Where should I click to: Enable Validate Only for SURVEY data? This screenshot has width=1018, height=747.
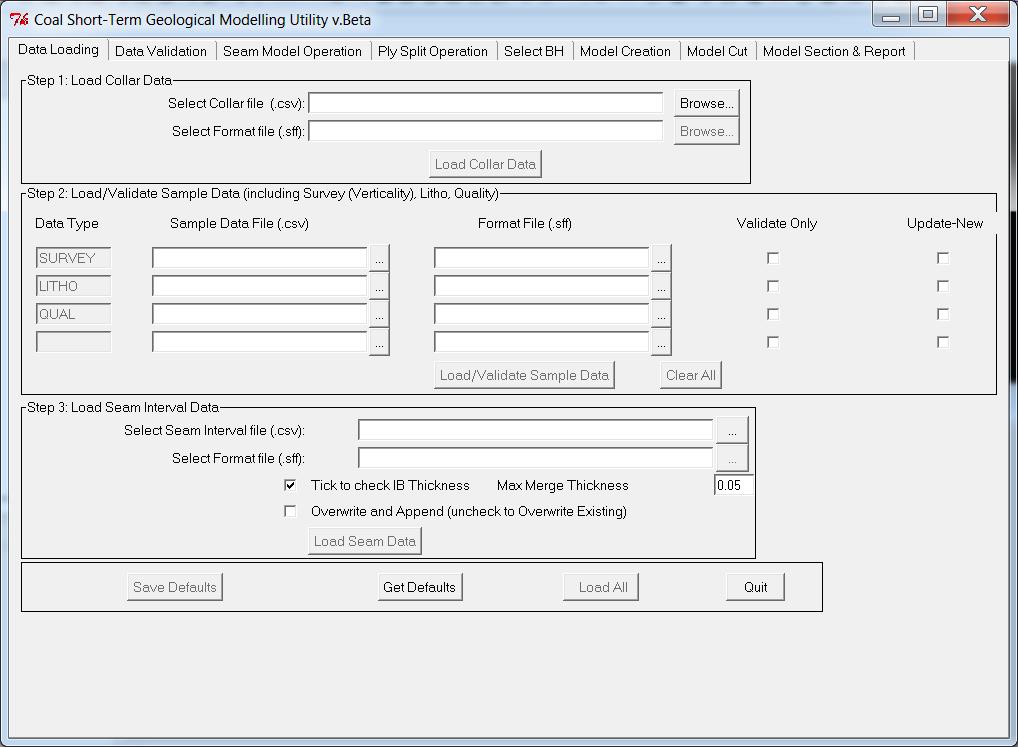point(772,257)
